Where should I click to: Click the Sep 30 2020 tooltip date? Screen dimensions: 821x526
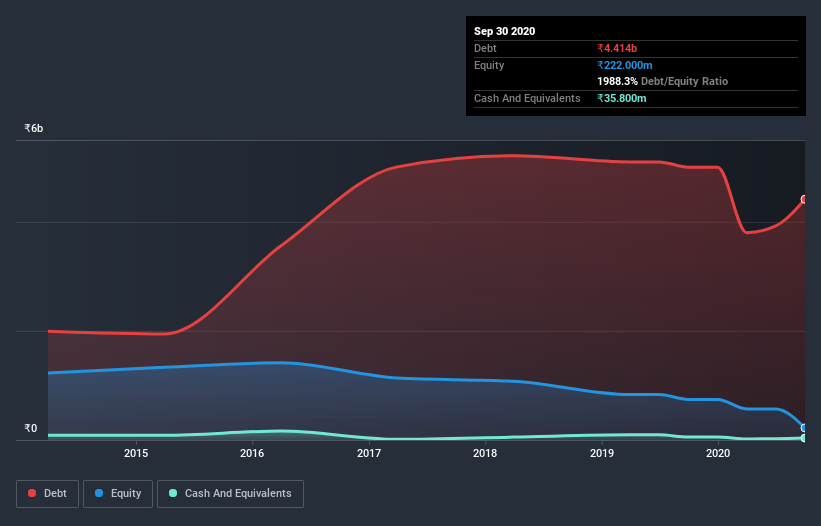[504, 31]
